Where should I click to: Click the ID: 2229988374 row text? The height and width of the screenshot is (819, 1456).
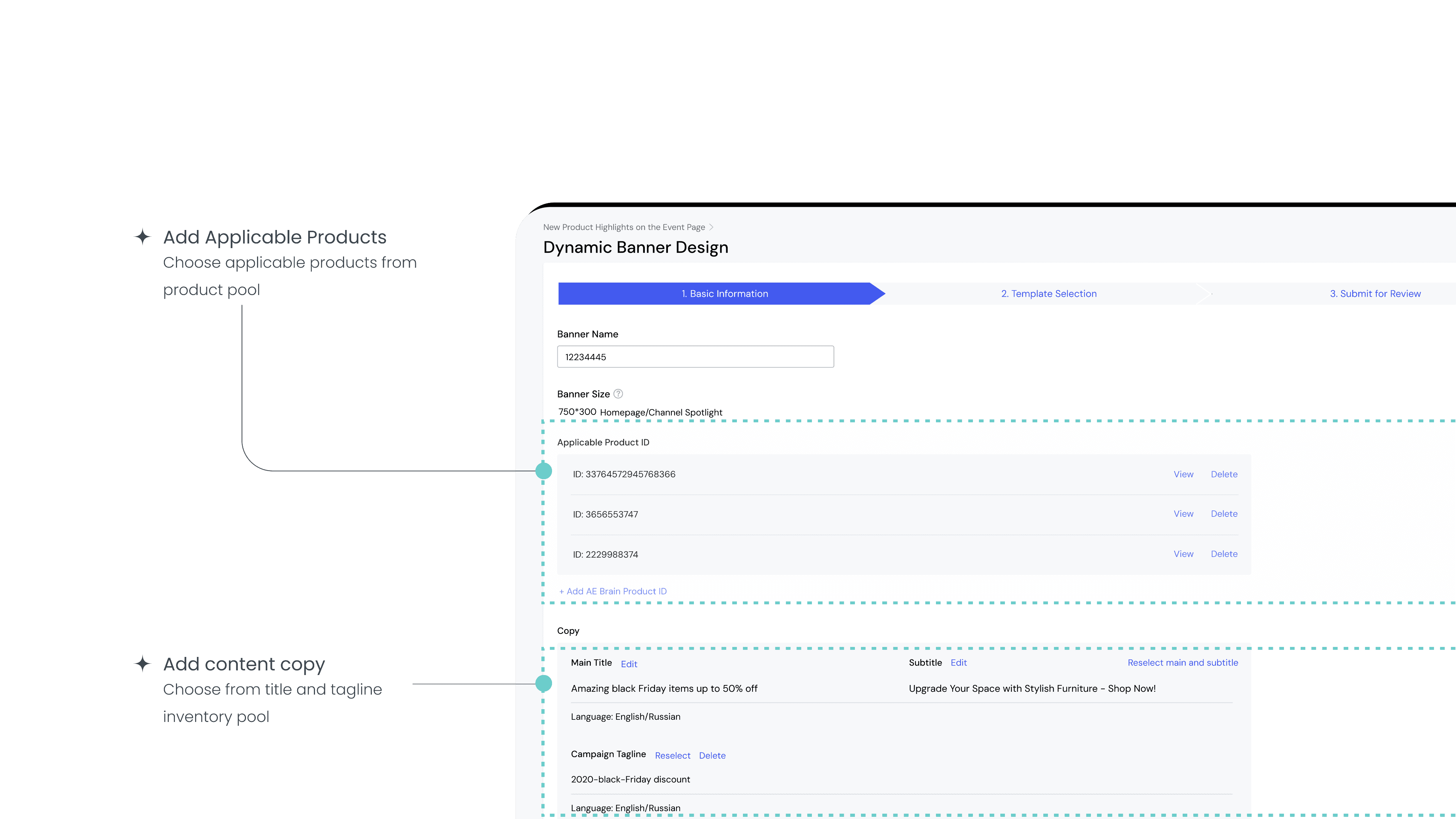coord(605,555)
